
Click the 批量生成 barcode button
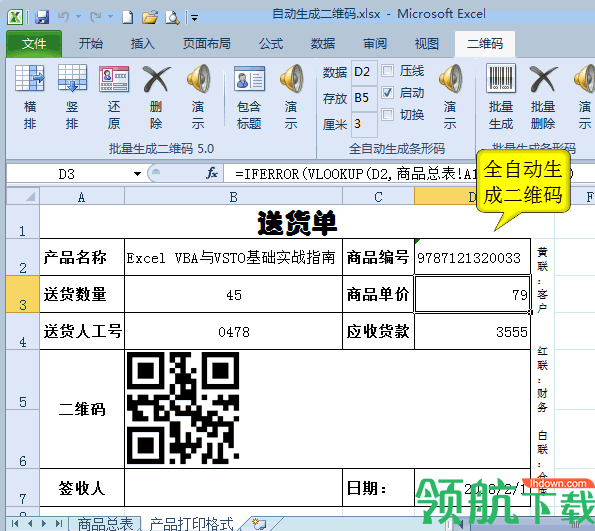coord(501,97)
